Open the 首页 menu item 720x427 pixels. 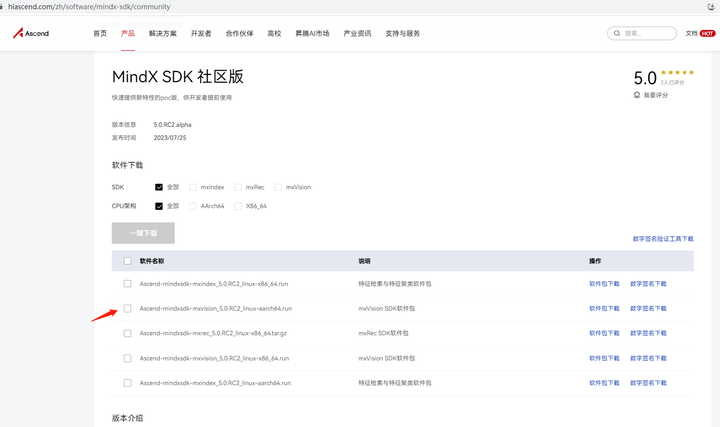[x=100, y=33]
